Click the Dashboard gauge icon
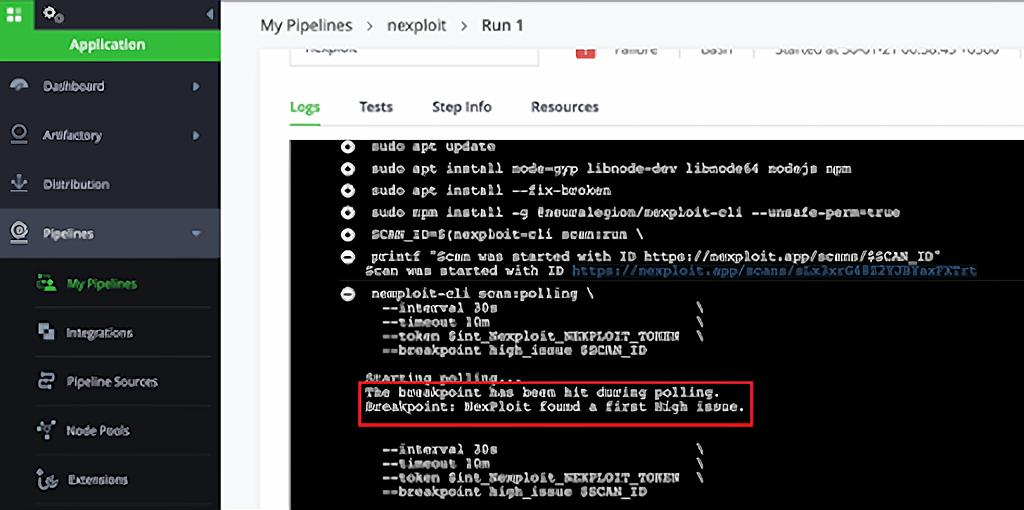 click(x=19, y=86)
